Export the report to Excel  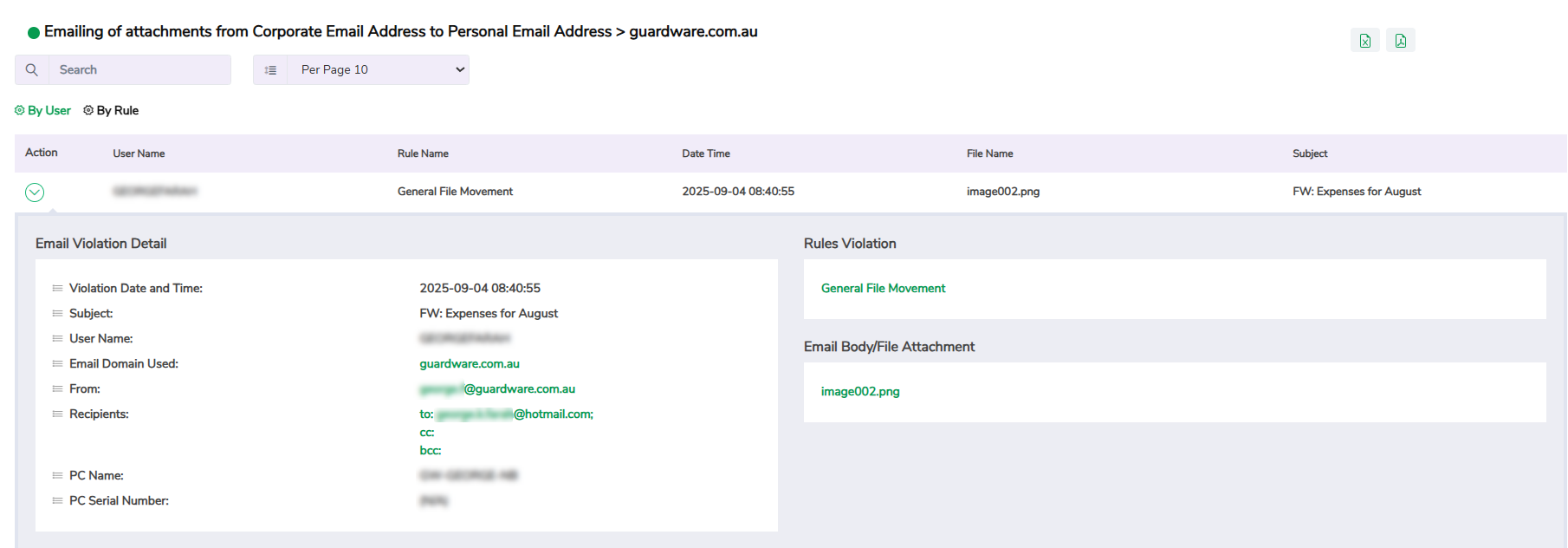(1364, 41)
